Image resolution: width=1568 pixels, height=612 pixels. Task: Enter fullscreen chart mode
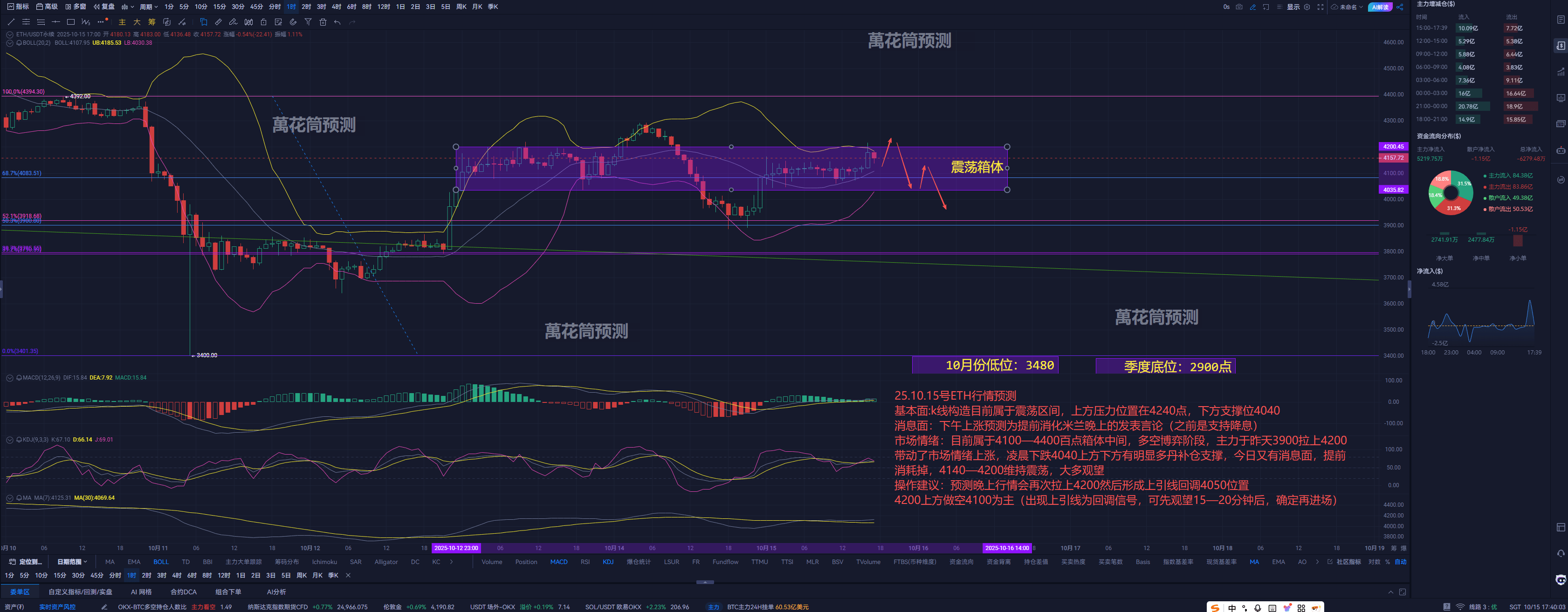pos(1320,7)
